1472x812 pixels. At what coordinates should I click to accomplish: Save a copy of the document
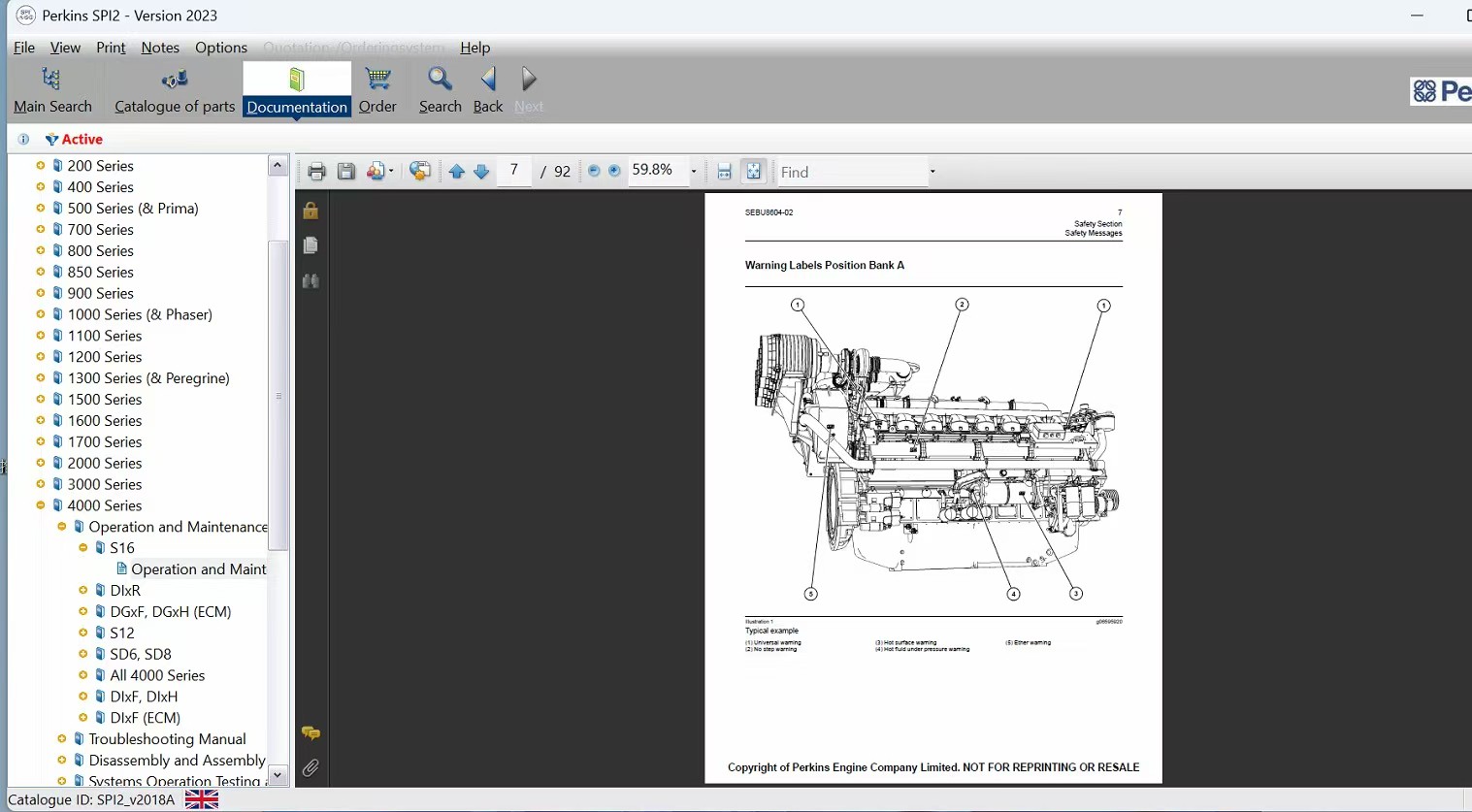point(345,171)
